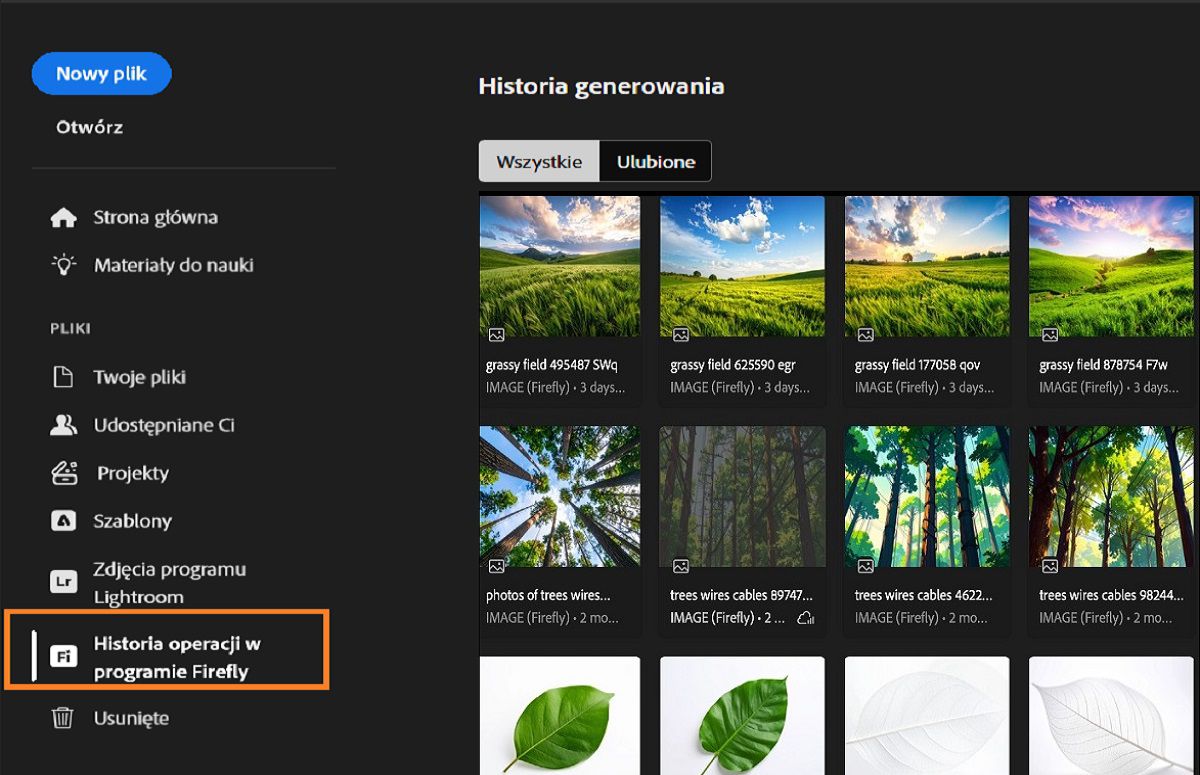Click image type icon on grassy field 177058 thumbnail
The height and width of the screenshot is (775, 1200).
[866, 335]
